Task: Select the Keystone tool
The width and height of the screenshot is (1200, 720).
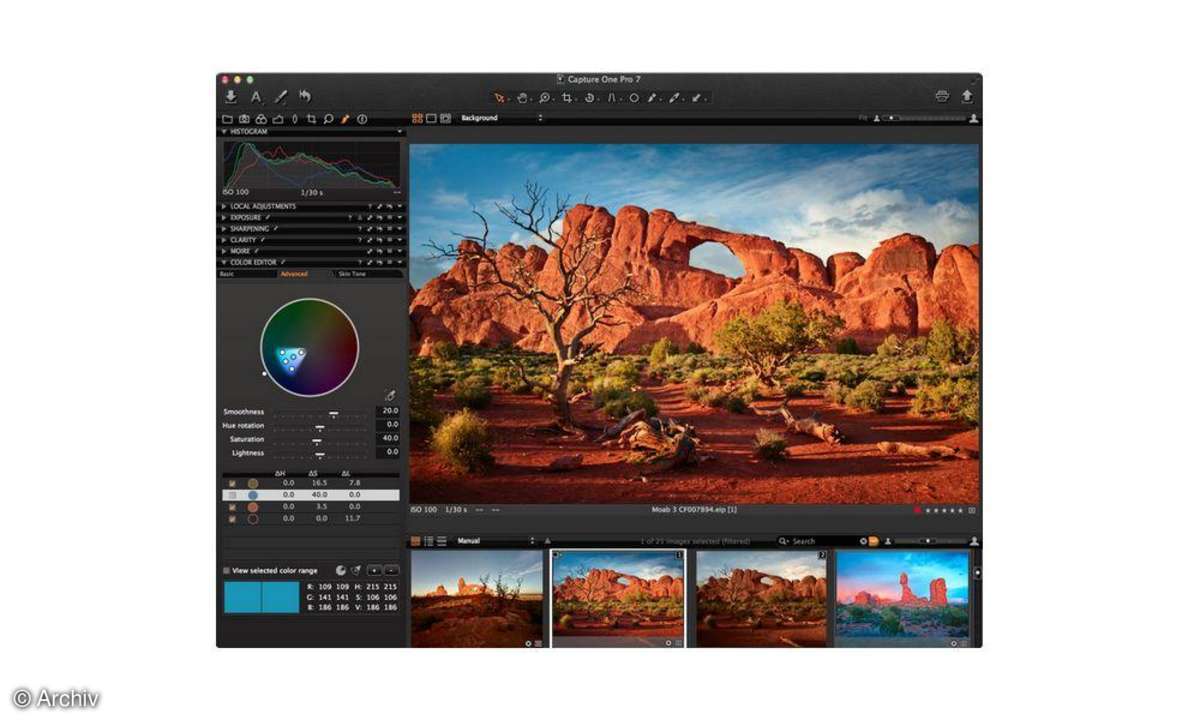Action: pos(612,98)
